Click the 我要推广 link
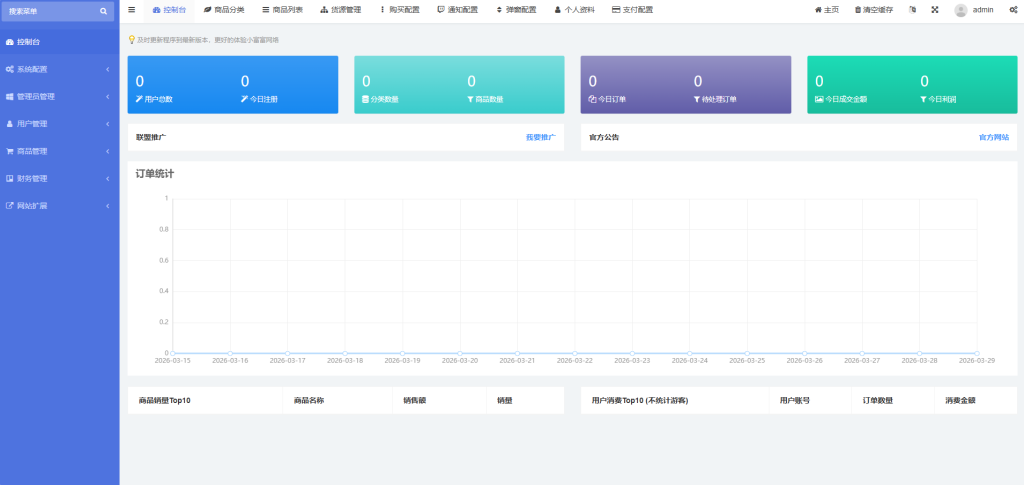This screenshot has width=1024, height=485. coord(540,137)
